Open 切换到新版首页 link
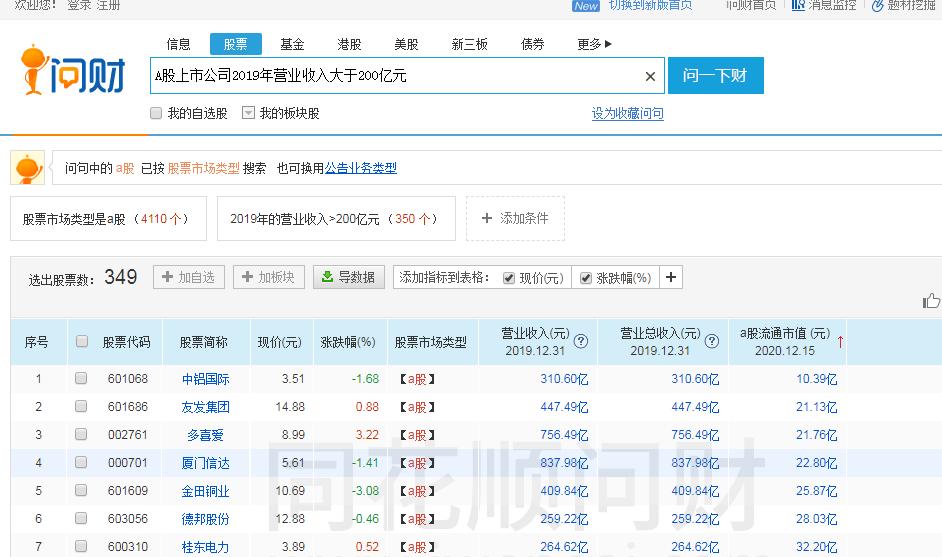This screenshot has height=557, width=942. coord(651,5)
